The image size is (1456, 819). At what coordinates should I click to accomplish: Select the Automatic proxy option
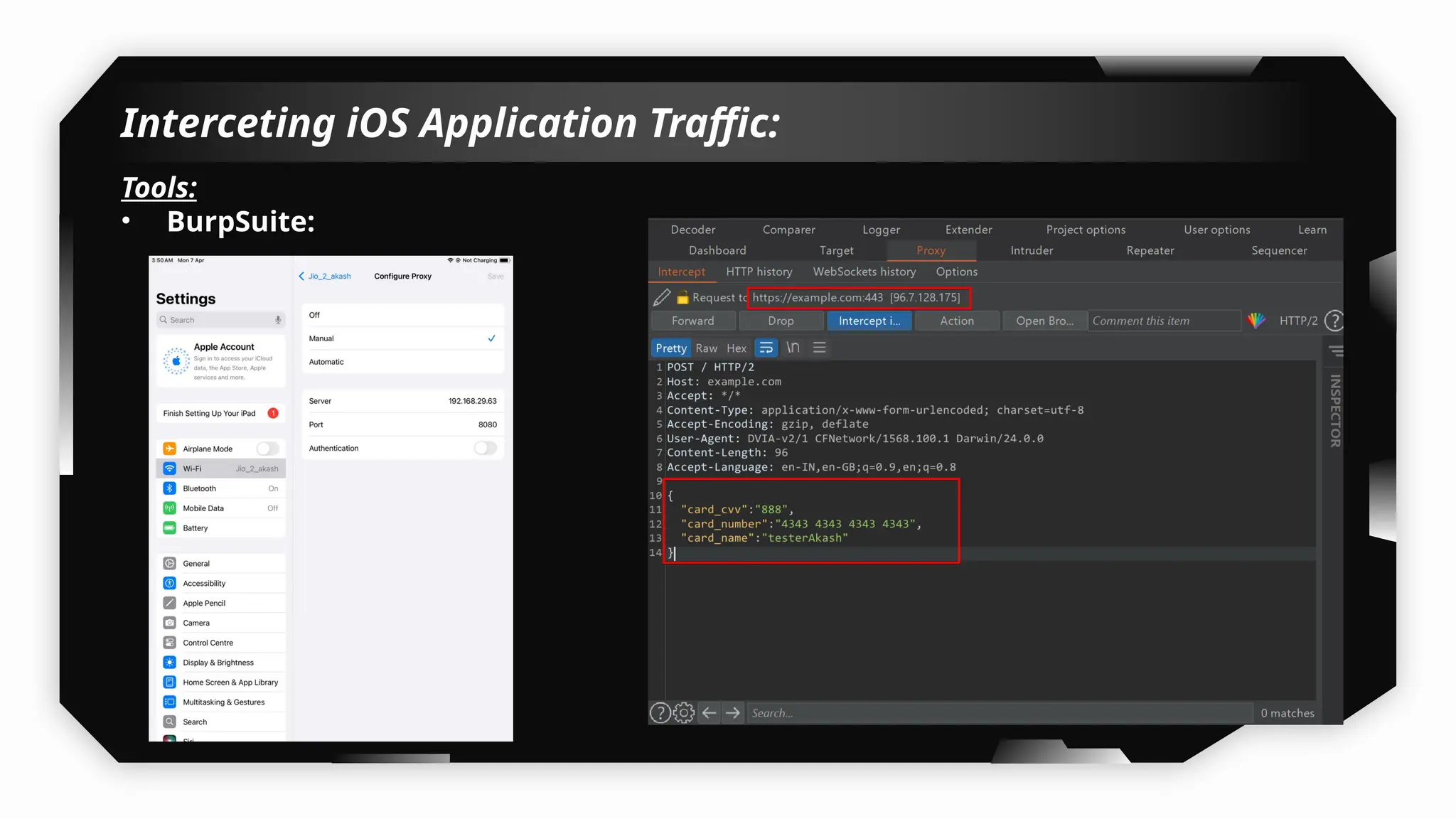402,362
